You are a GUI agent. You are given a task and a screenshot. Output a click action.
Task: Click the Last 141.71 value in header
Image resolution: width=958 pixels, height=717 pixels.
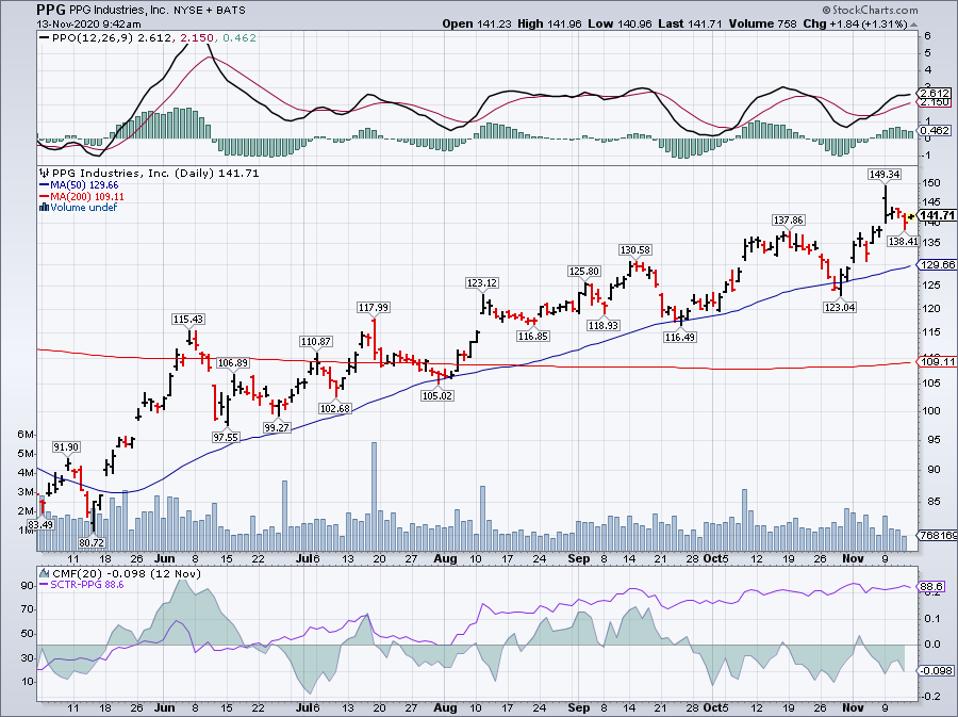click(690, 24)
